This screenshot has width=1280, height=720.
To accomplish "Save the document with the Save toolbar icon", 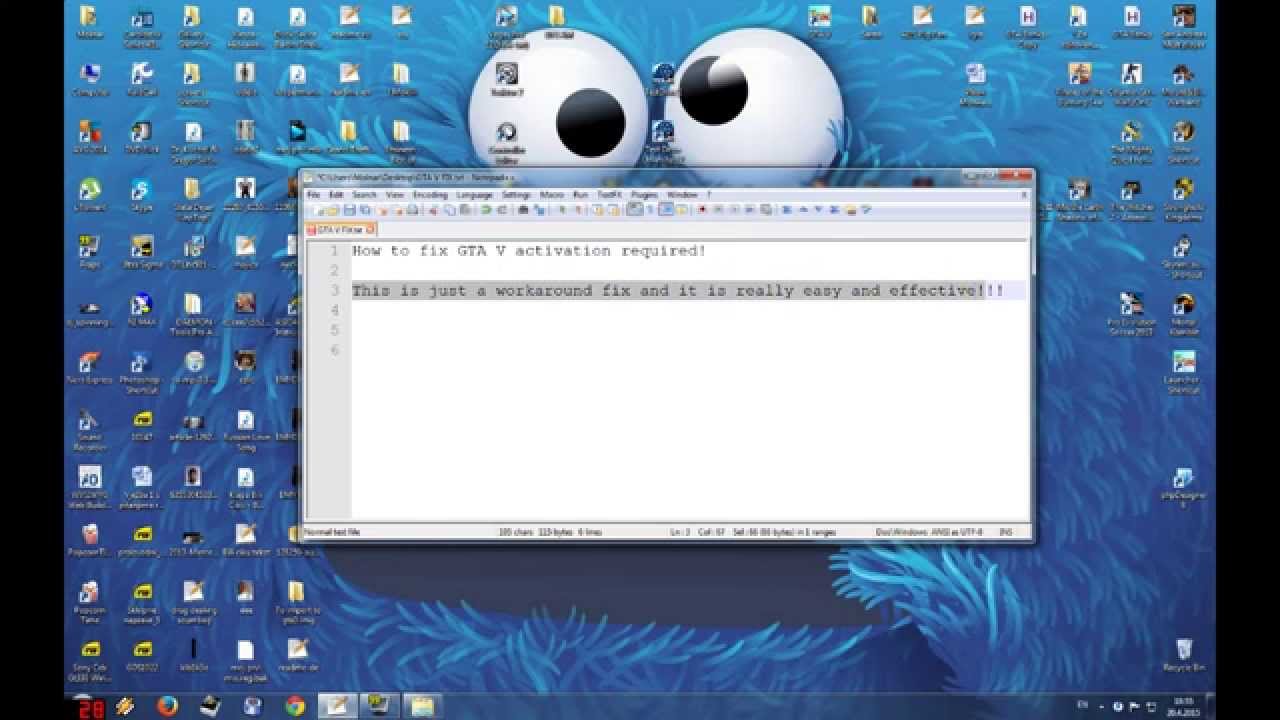I will [349, 210].
